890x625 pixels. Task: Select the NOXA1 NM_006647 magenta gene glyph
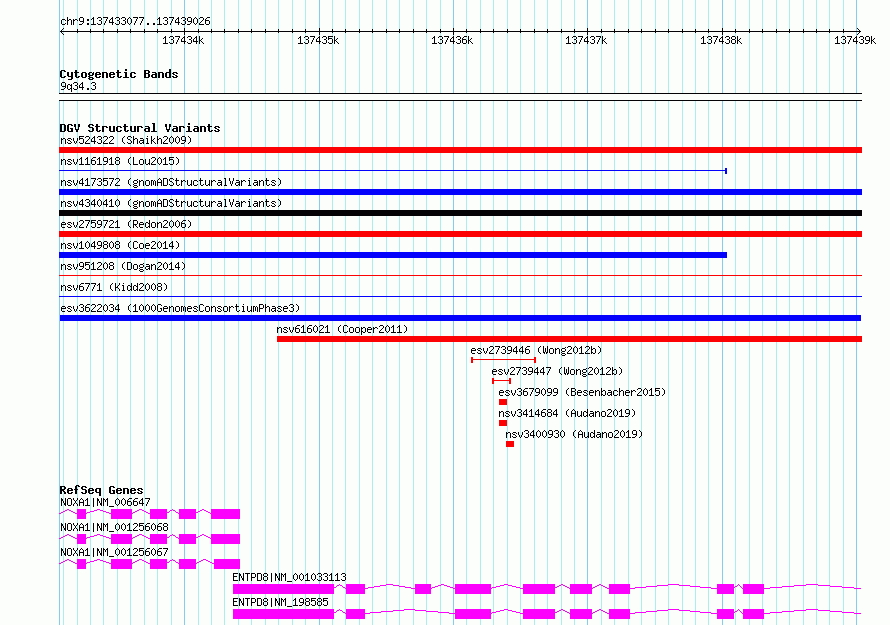150,514
